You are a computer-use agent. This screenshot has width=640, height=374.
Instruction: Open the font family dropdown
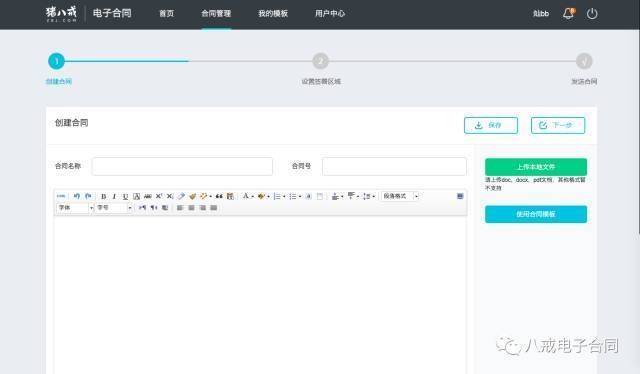75,208
